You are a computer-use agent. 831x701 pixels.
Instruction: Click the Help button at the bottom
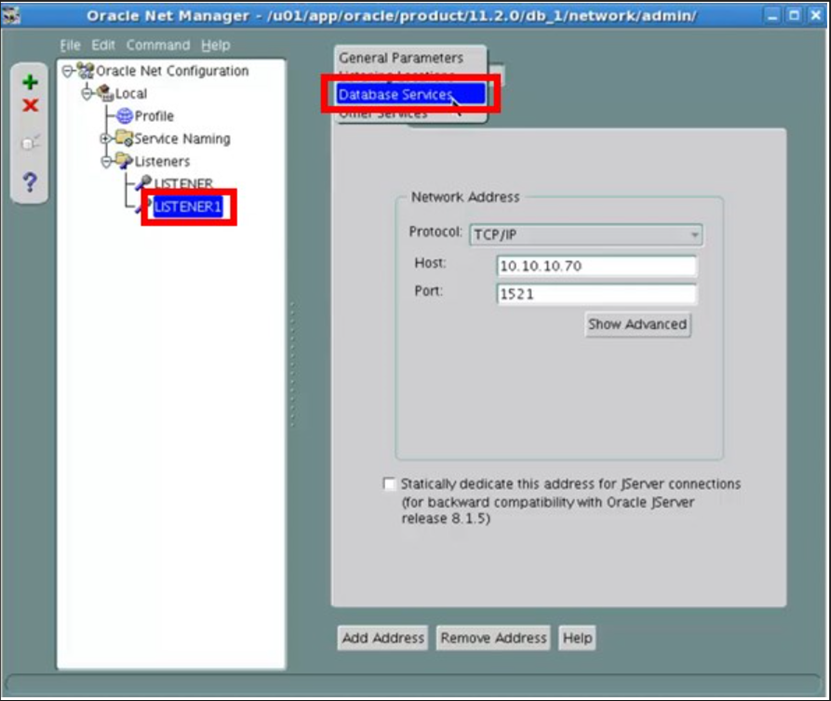pyautogui.click(x=577, y=638)
